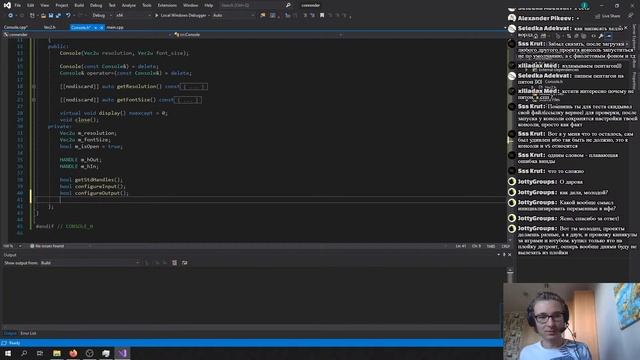
Task: Open the Build menu
Action: pyautogui.click(x=79, y=5)
